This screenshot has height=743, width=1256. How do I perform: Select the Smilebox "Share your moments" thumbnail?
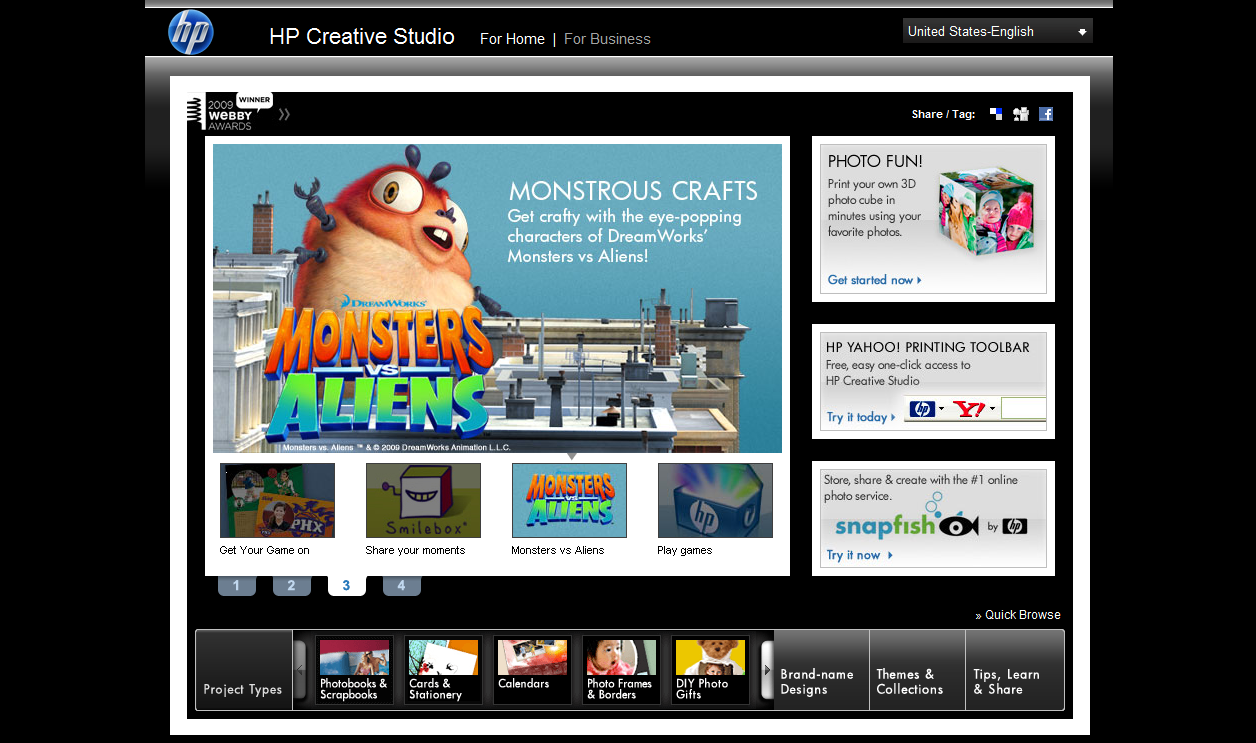tap(423, 501)
